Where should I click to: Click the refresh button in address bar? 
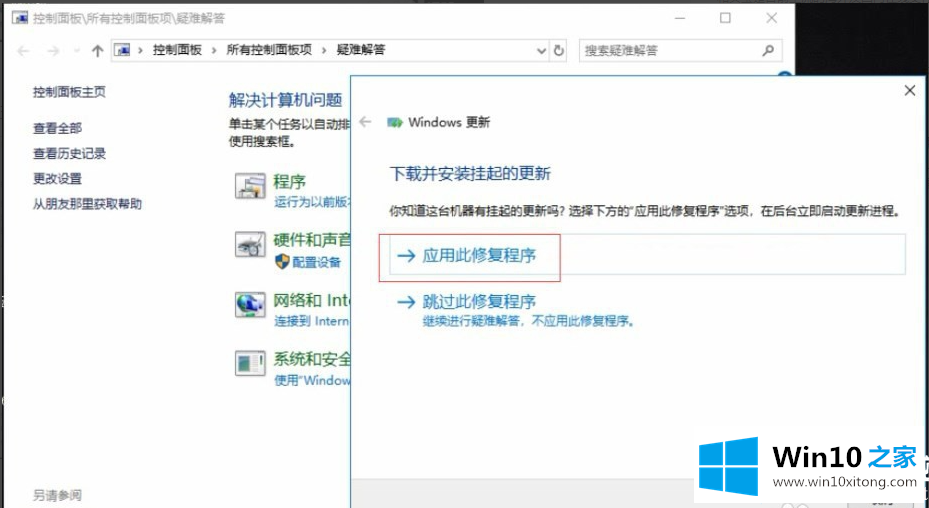coord(559,50)
